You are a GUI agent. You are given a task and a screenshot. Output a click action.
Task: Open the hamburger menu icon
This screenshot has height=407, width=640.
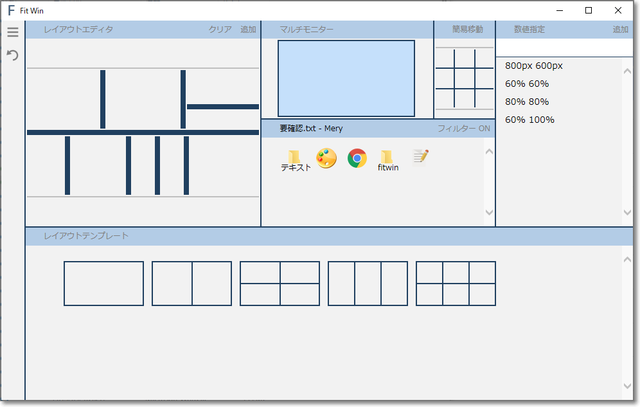(13, 32)
